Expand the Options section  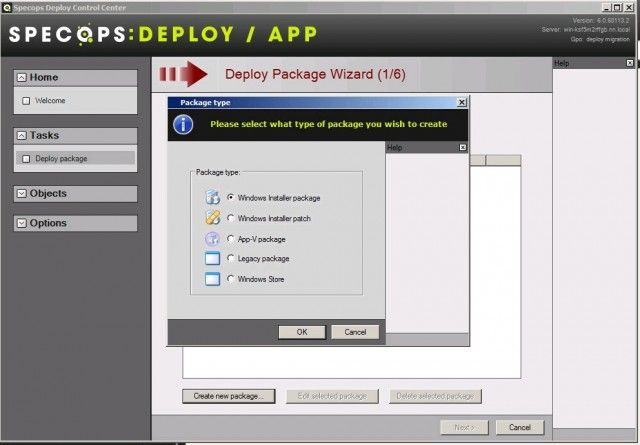click(x=22, y=223)
